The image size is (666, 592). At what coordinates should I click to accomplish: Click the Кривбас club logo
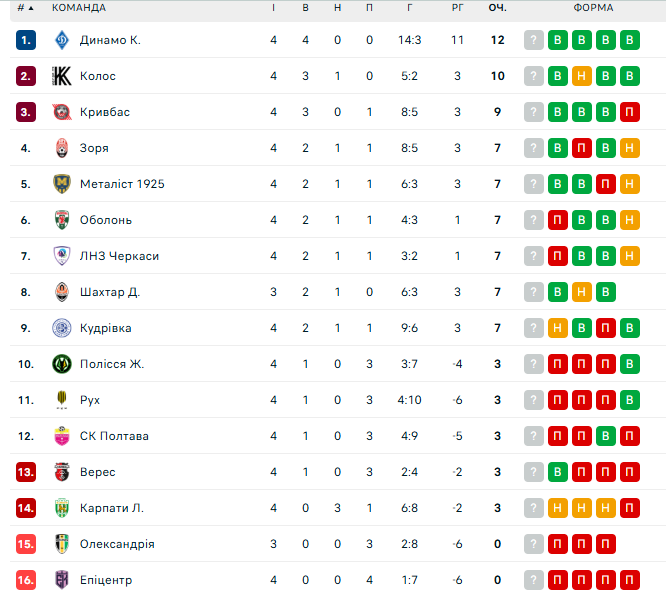pos(62,112)
